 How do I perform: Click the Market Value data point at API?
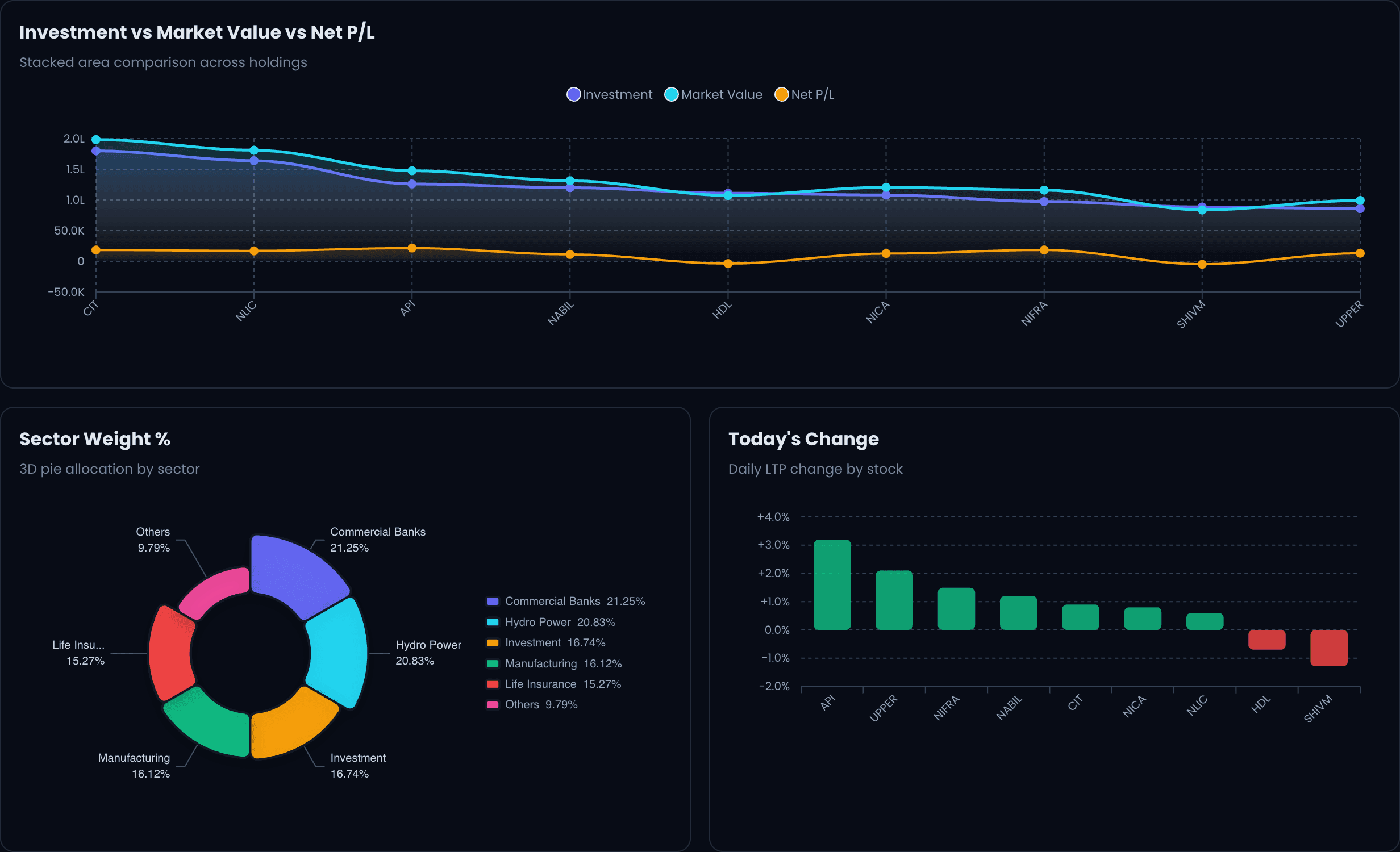(x=412, y=171)
